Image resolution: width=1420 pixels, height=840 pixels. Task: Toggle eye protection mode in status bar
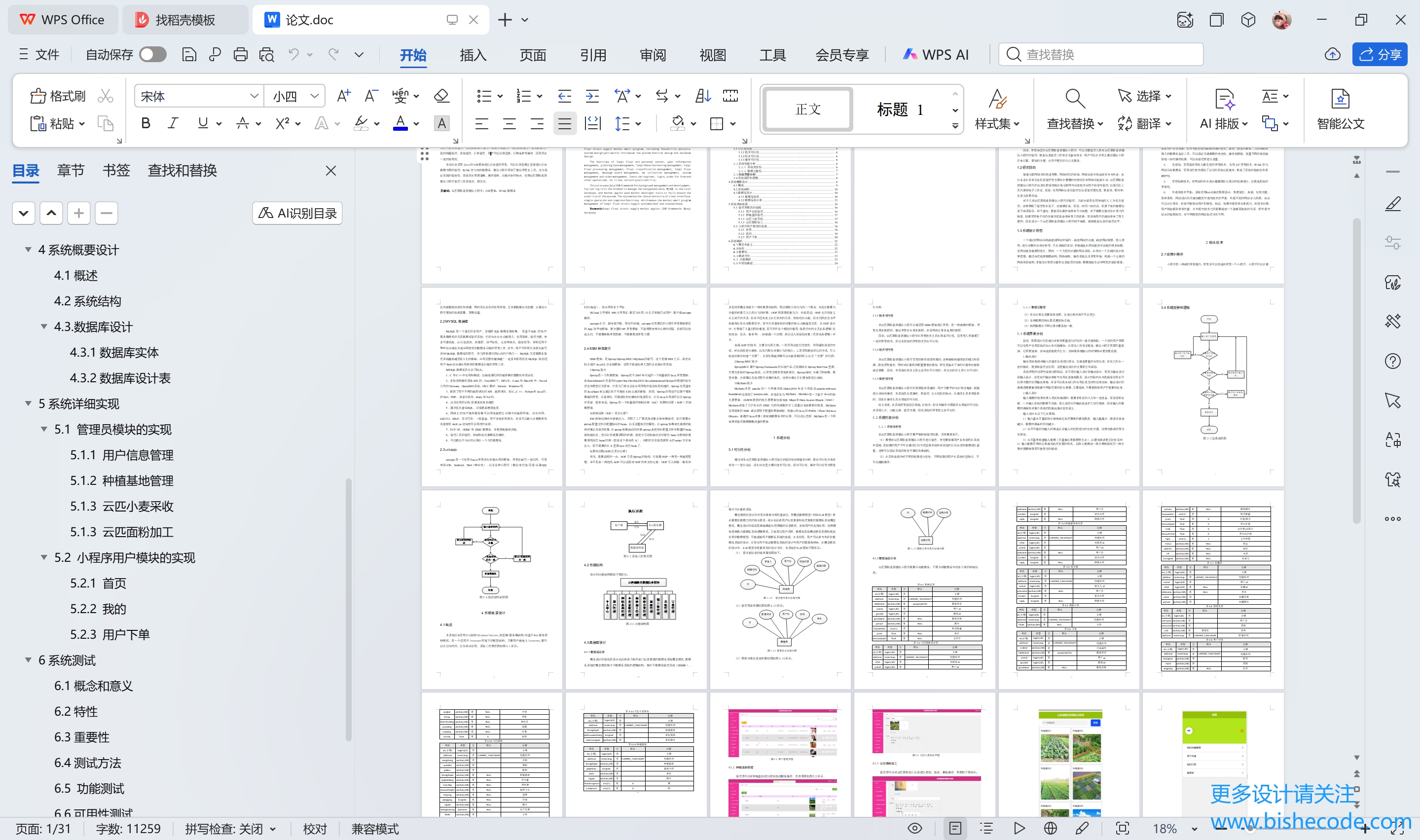click(914, 829)
